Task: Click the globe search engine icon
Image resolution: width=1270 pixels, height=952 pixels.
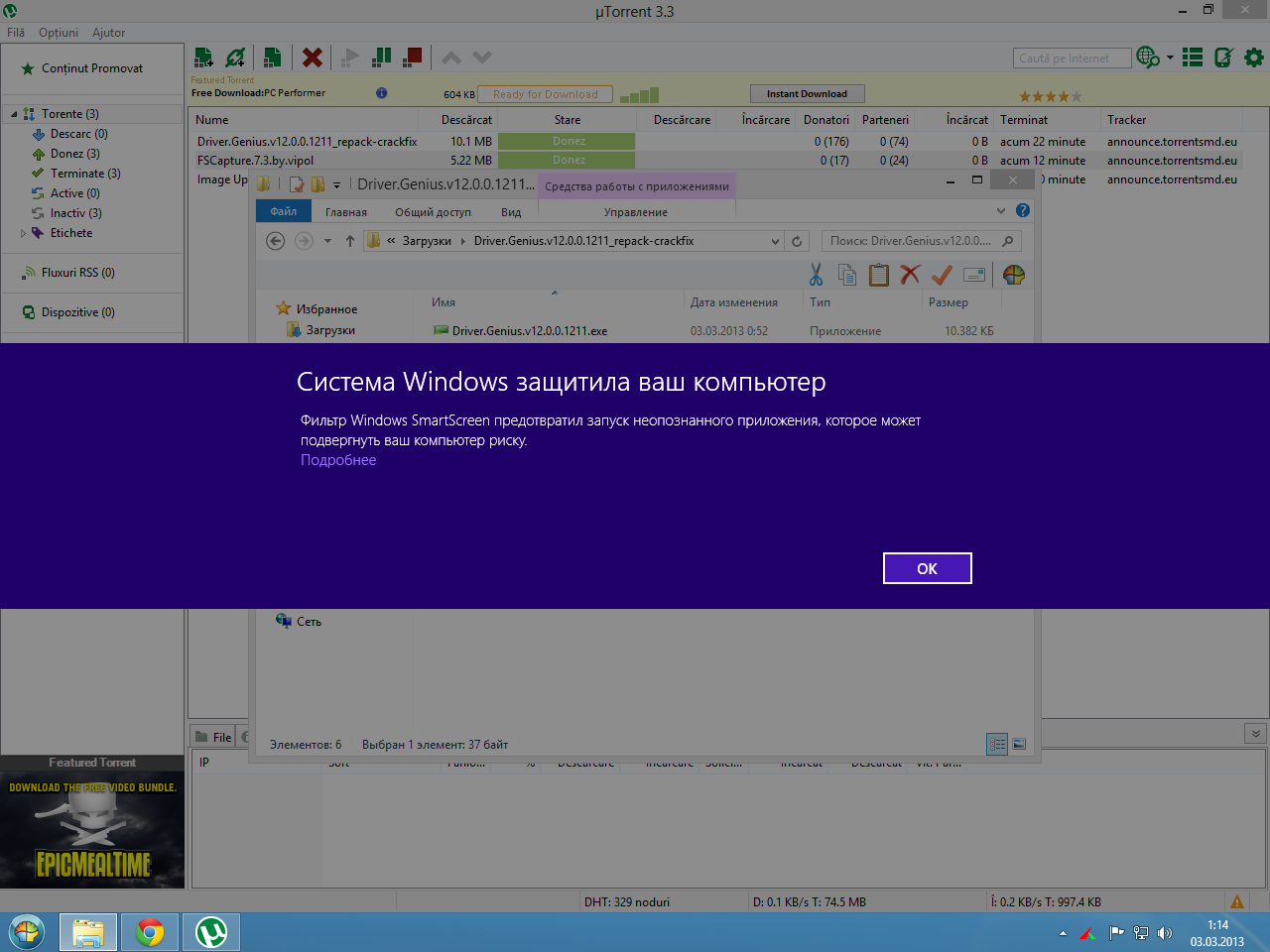Action: (x=1148, y=58)
